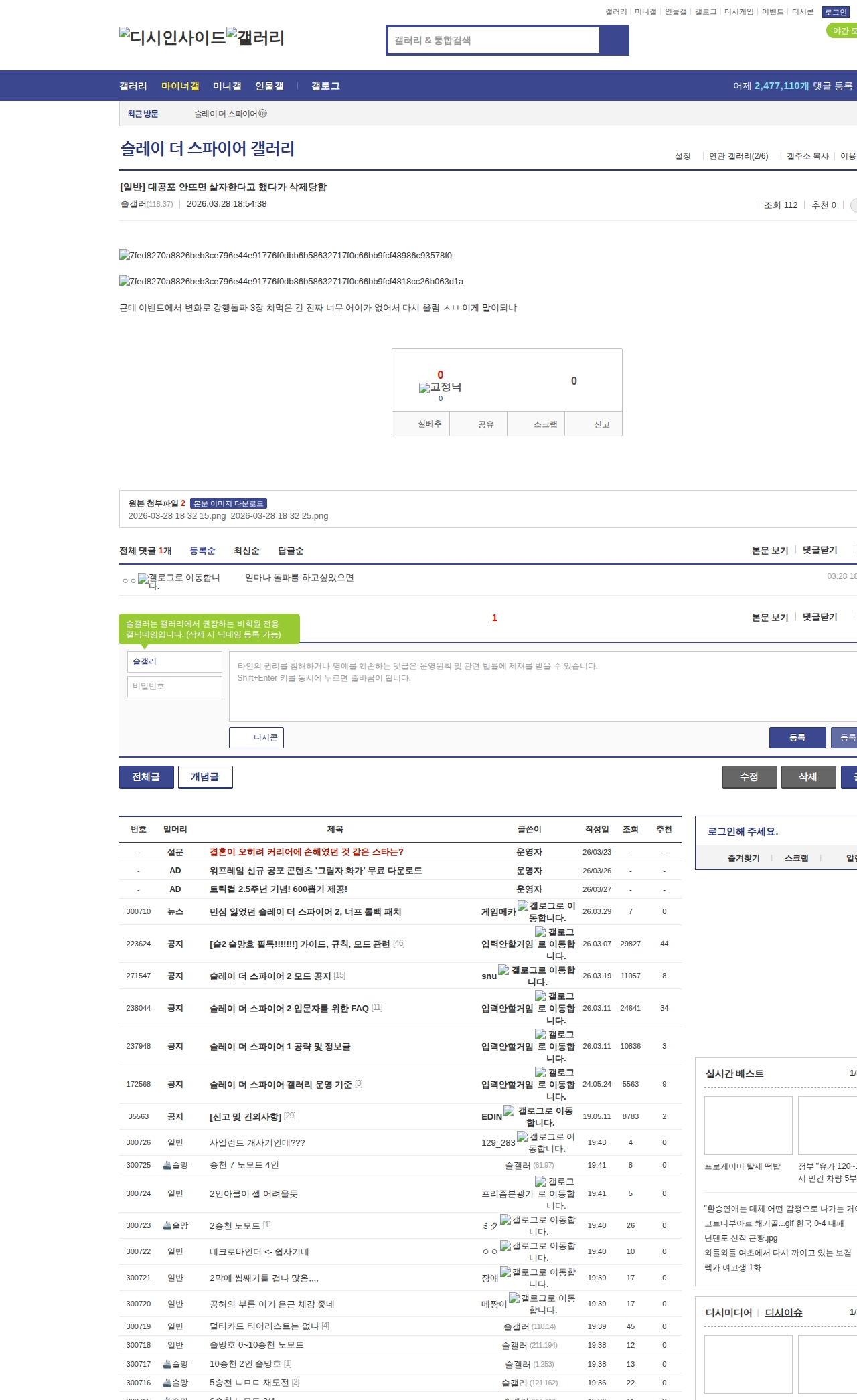Image resolution: width=857 pixels, height=1400 pixels.
Task: Open the 디시콘 emoticon picker
Action: tap(256, 737)
